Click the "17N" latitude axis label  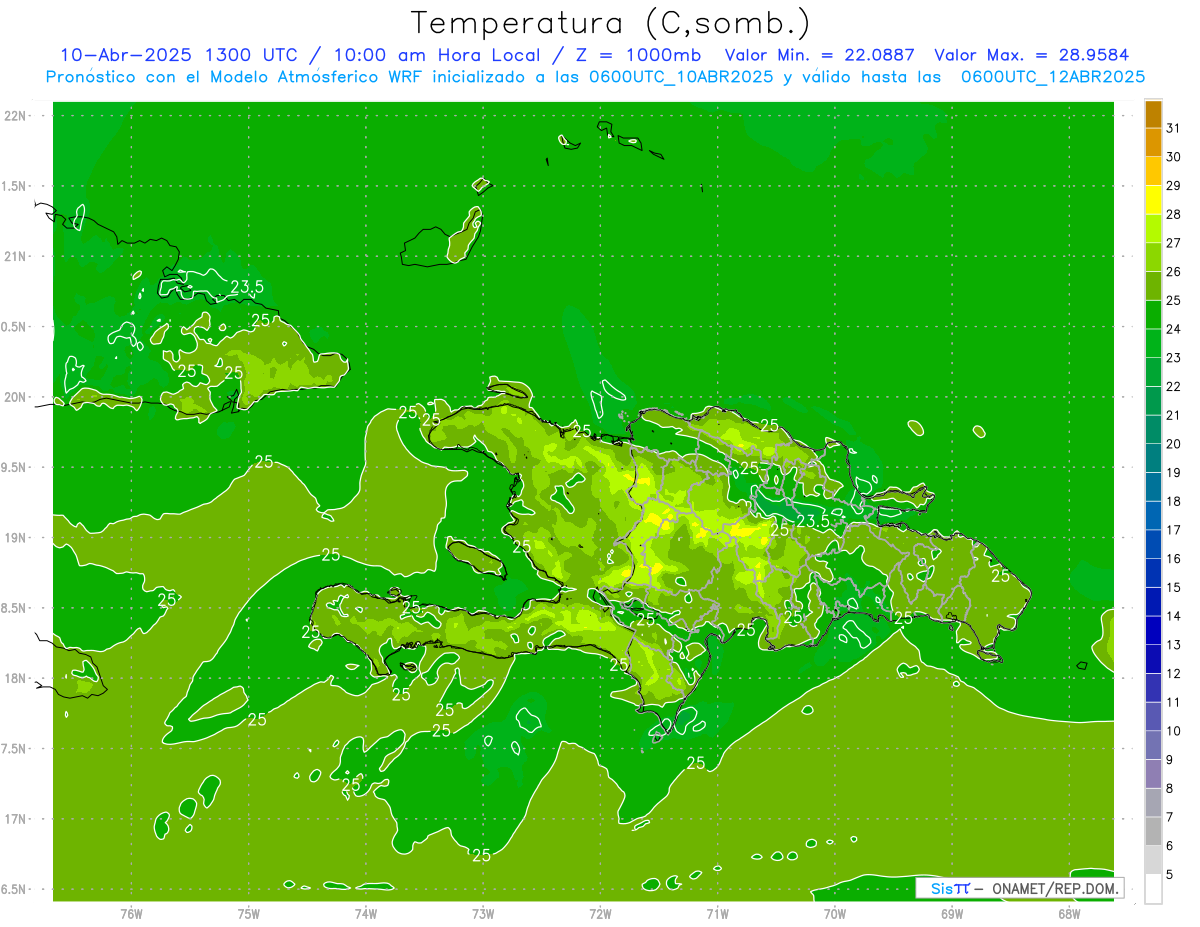point(15,820)
